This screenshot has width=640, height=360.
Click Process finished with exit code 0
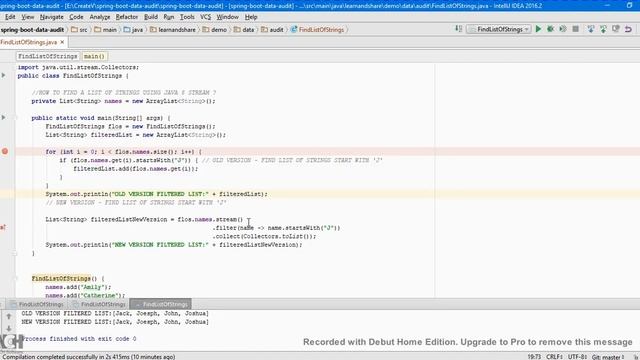pos(79,339)
